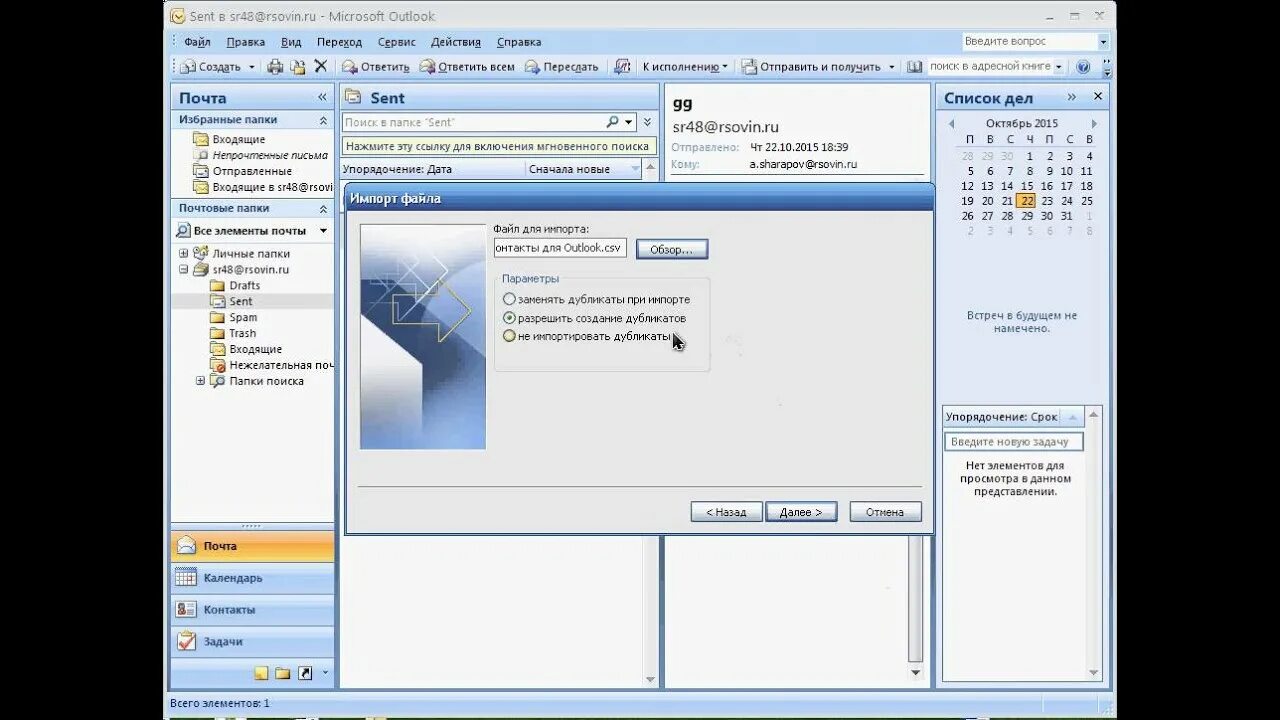Open the Spam folder

pyautogui.click(x=243, y=318)
